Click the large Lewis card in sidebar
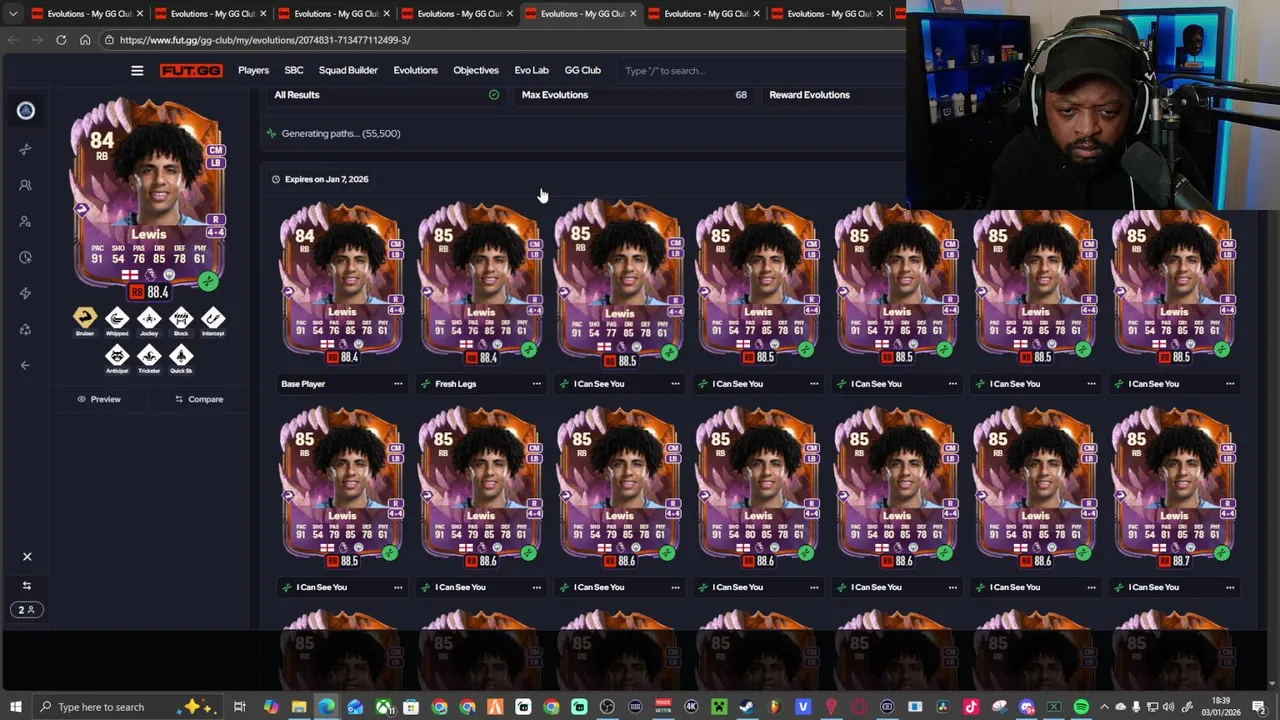This screenshot has height=720, width=1280. coord(148,198)
